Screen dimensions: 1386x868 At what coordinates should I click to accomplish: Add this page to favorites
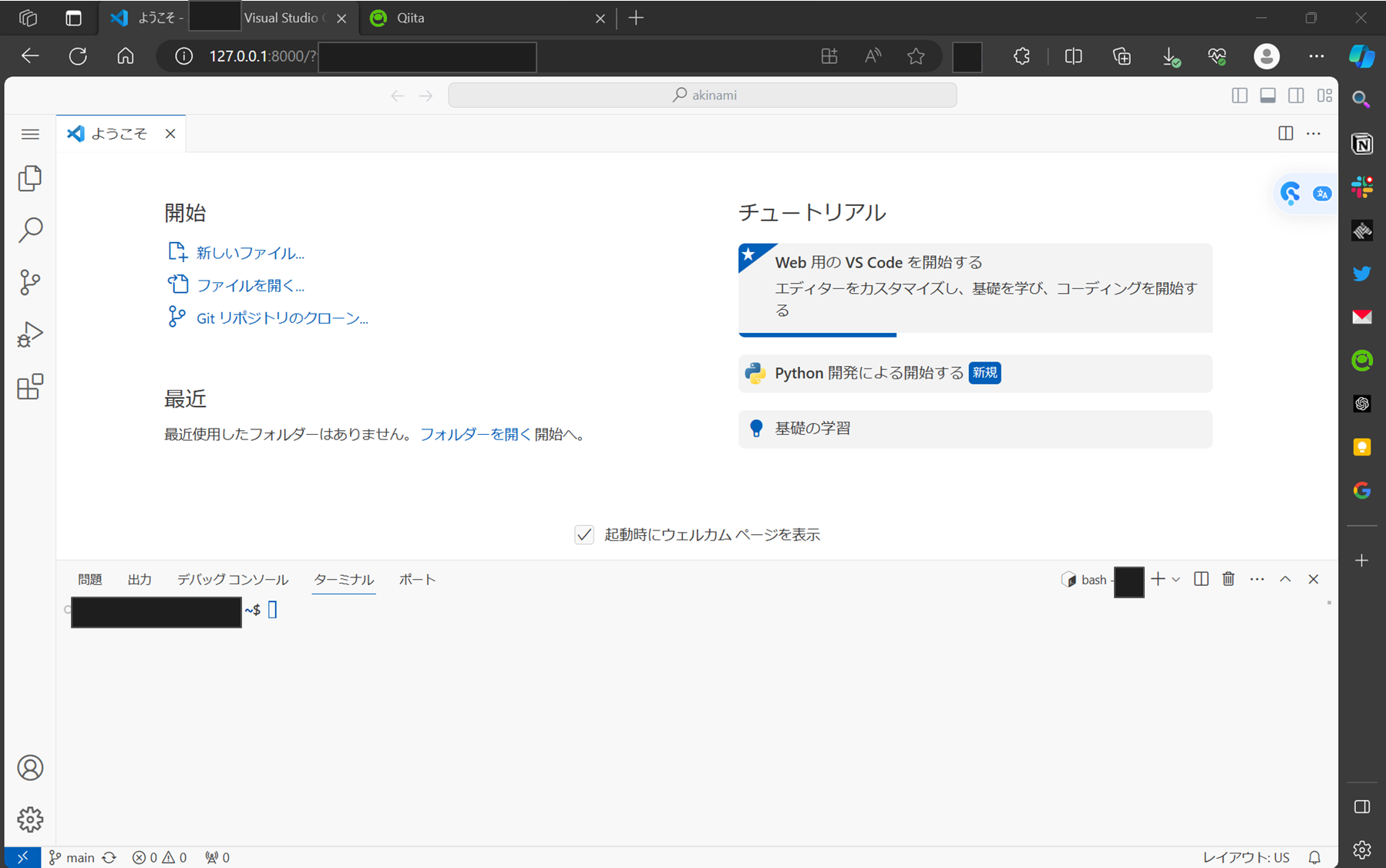916,56
